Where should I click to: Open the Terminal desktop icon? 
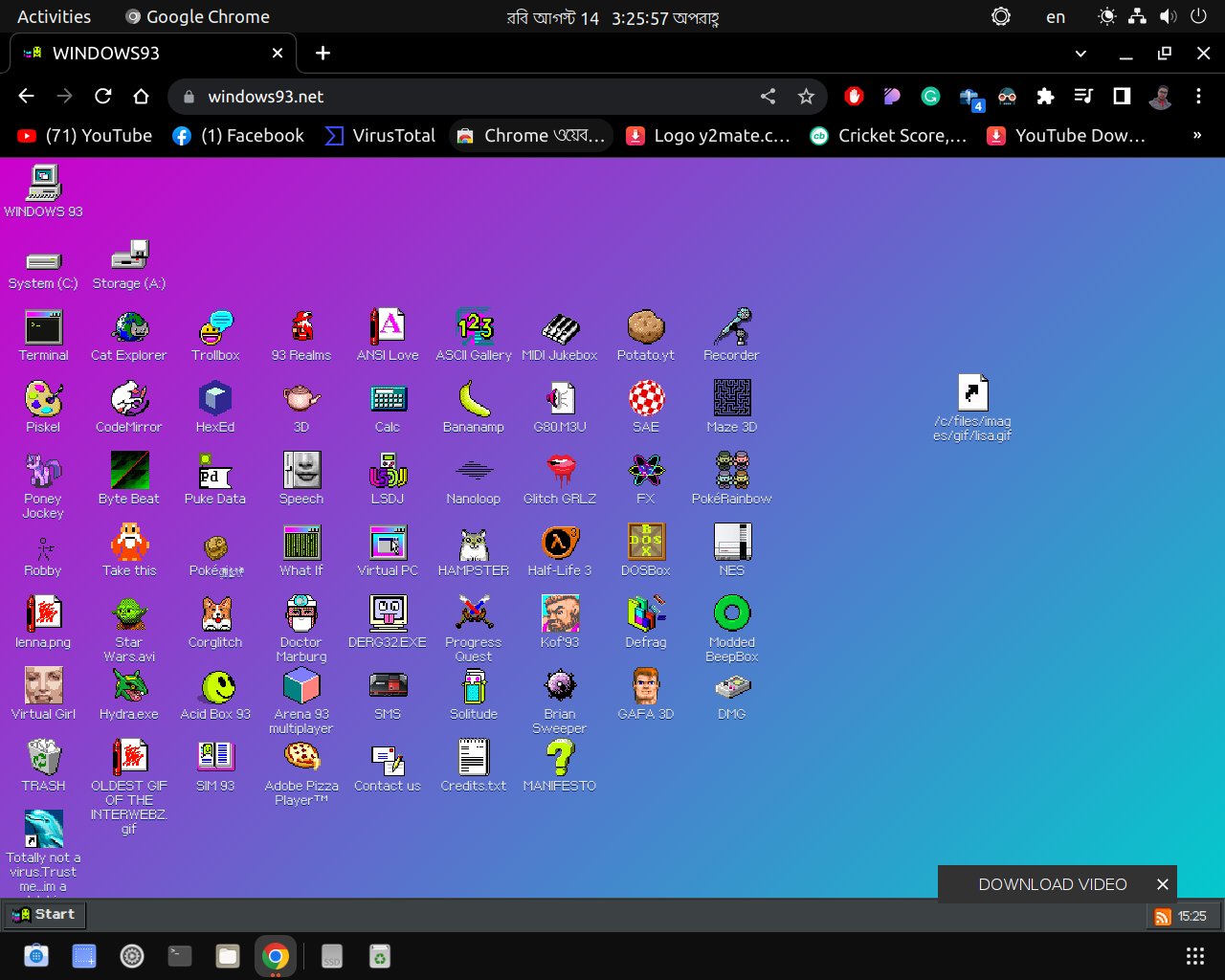[43, 328]
